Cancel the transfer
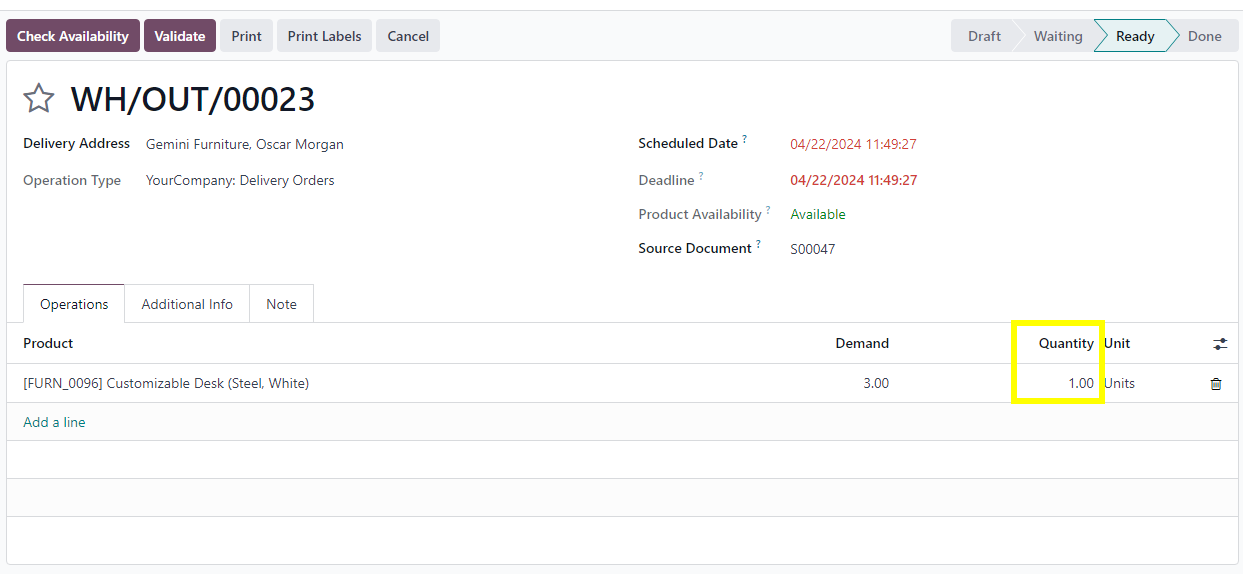The image size is (1243, 574). pos(408,36)
